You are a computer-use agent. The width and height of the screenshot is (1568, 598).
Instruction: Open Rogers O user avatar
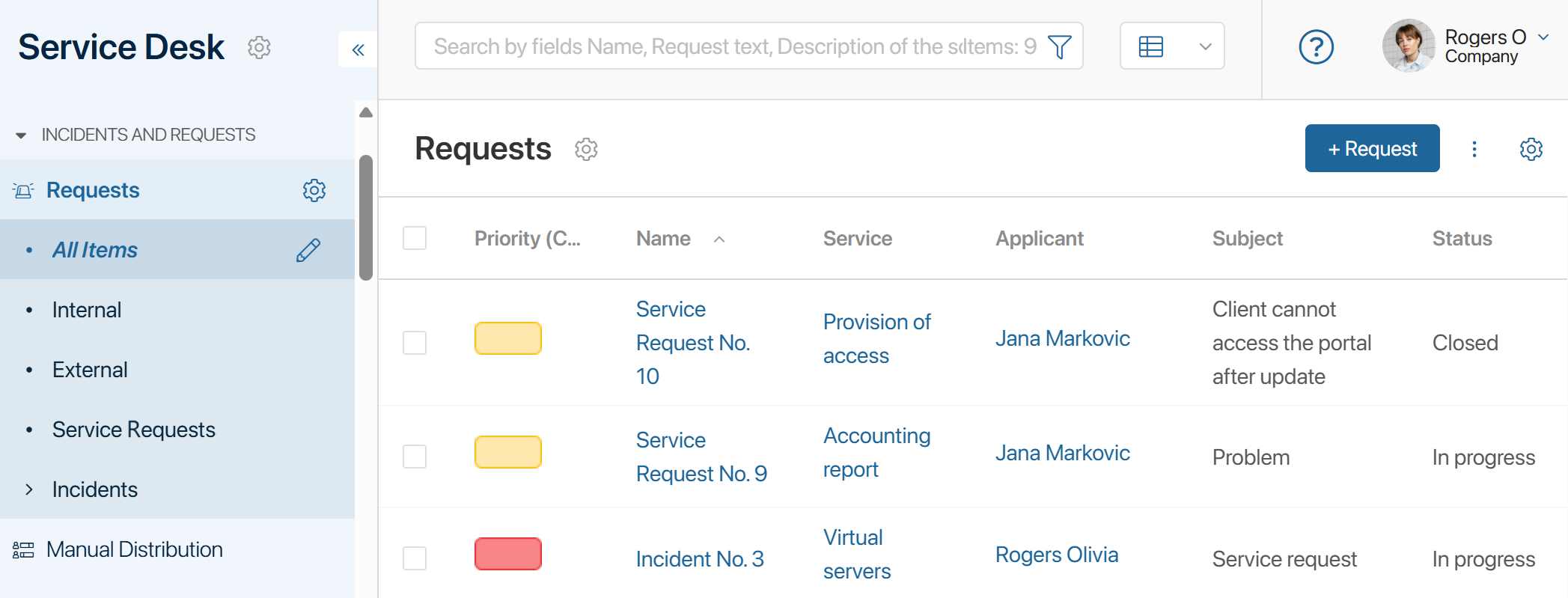point(1408,46)
